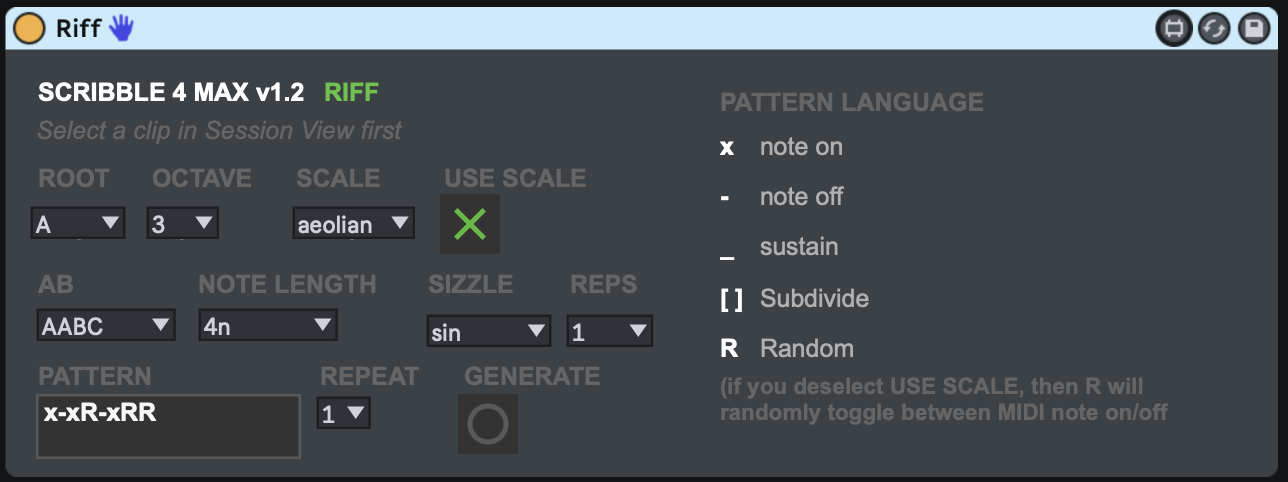Click the hot-swap preset arrows icon
Screen dimensions: 1288x482
tap(1213, 29)
